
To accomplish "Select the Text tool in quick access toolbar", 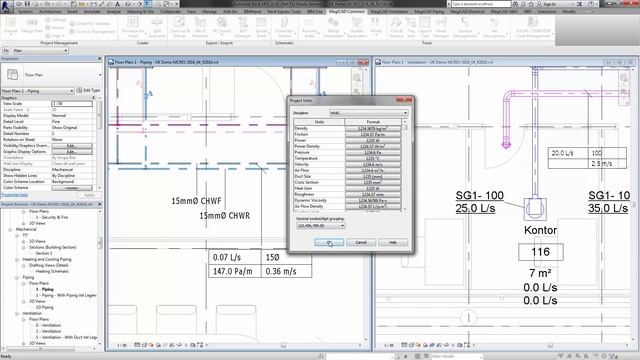I will point(118,4).
